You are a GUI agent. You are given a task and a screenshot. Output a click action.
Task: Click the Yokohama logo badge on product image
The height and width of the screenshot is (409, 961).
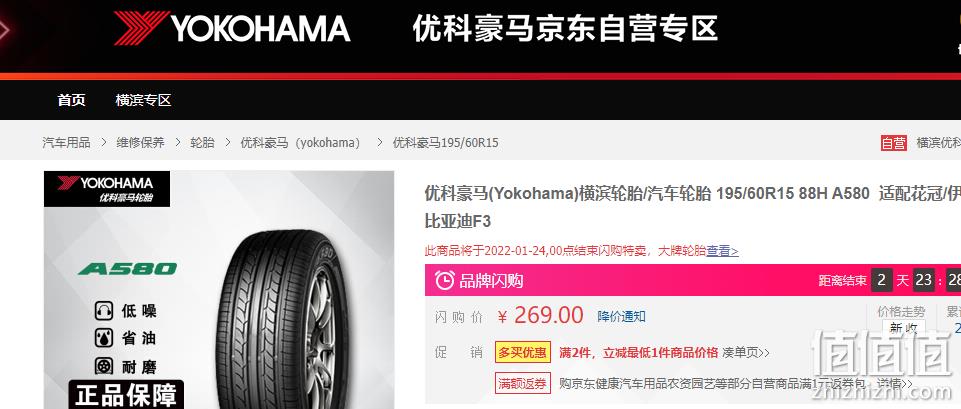[x=107, y=189]
